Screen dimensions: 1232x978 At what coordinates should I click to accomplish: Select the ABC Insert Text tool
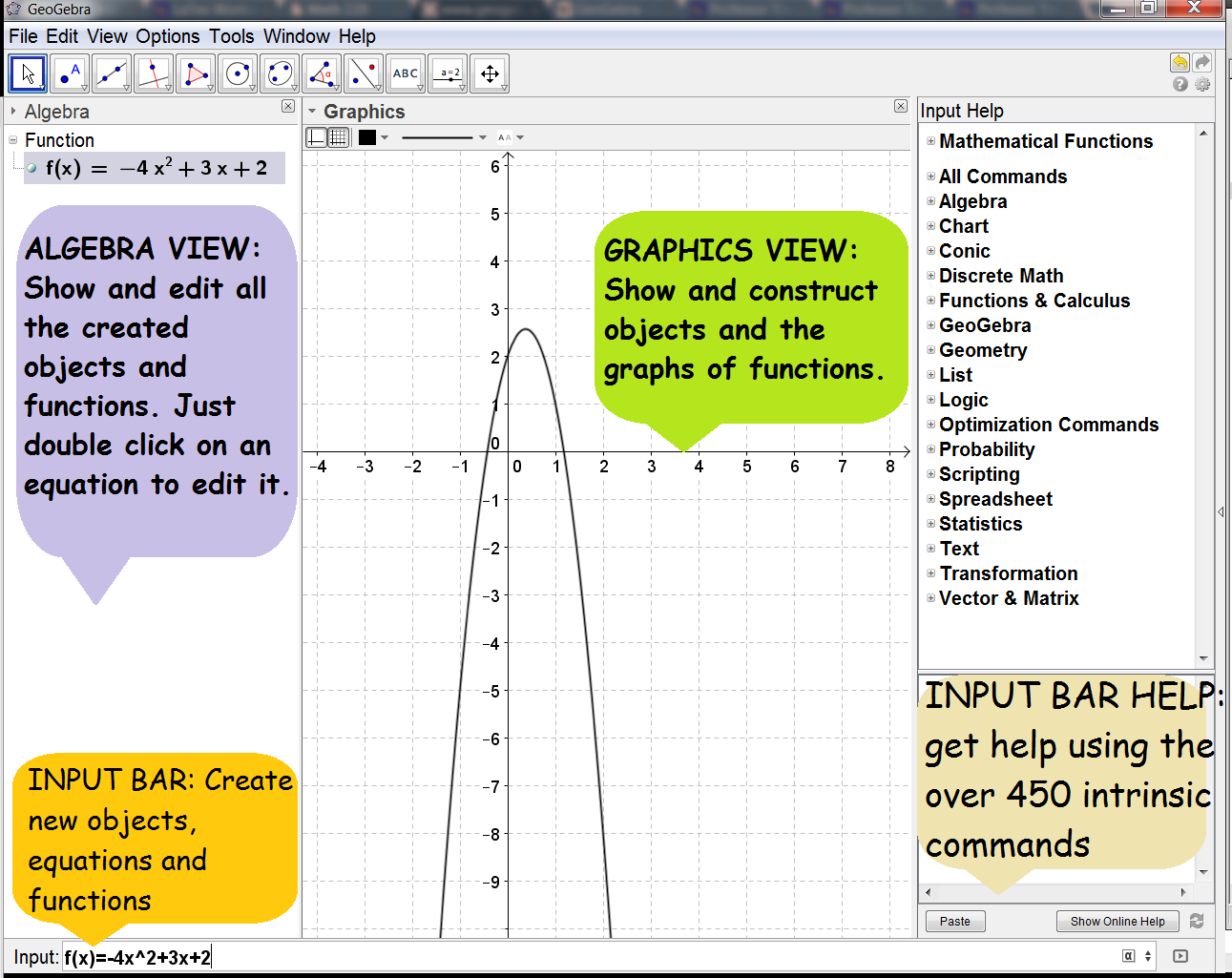pyautogui.click(x=406, y=73)
